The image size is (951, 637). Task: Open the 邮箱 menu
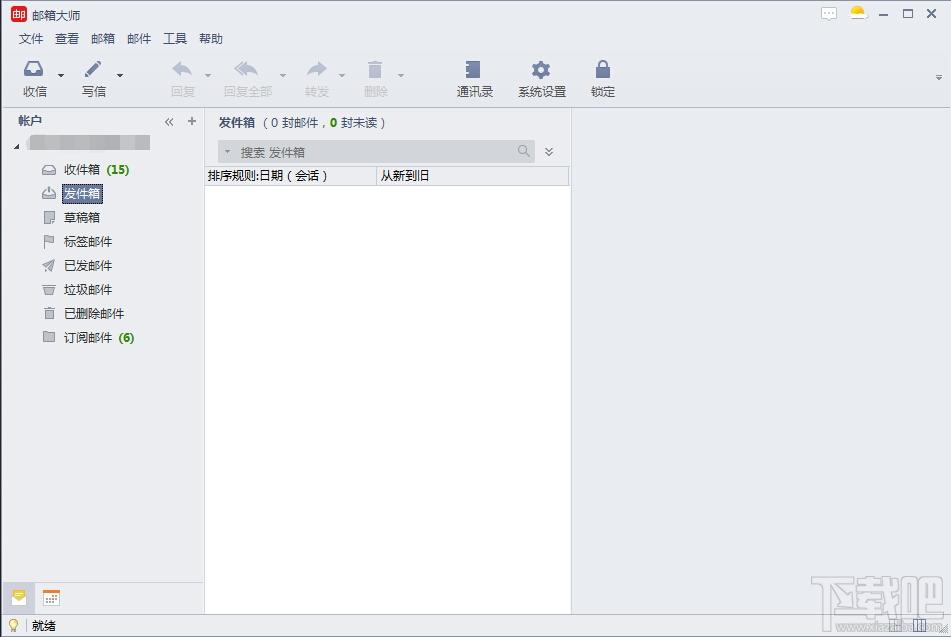(102, 39)
